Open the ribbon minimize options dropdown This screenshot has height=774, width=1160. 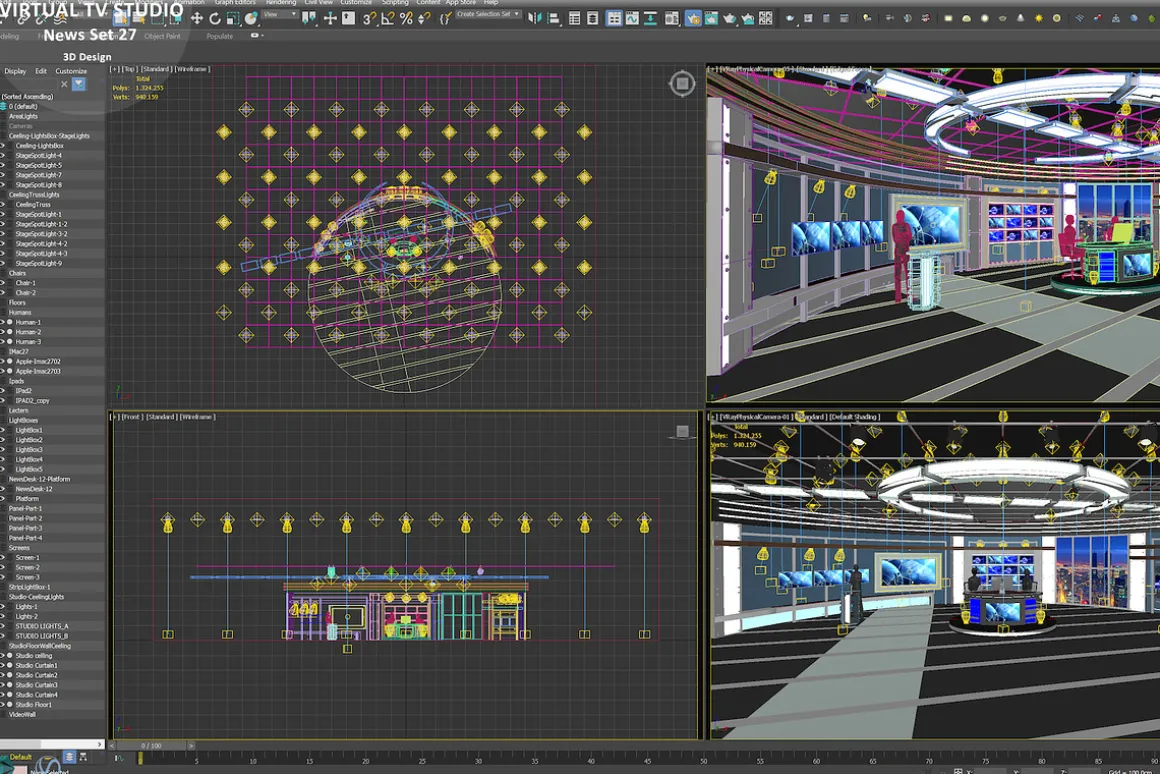click(255, 36)
